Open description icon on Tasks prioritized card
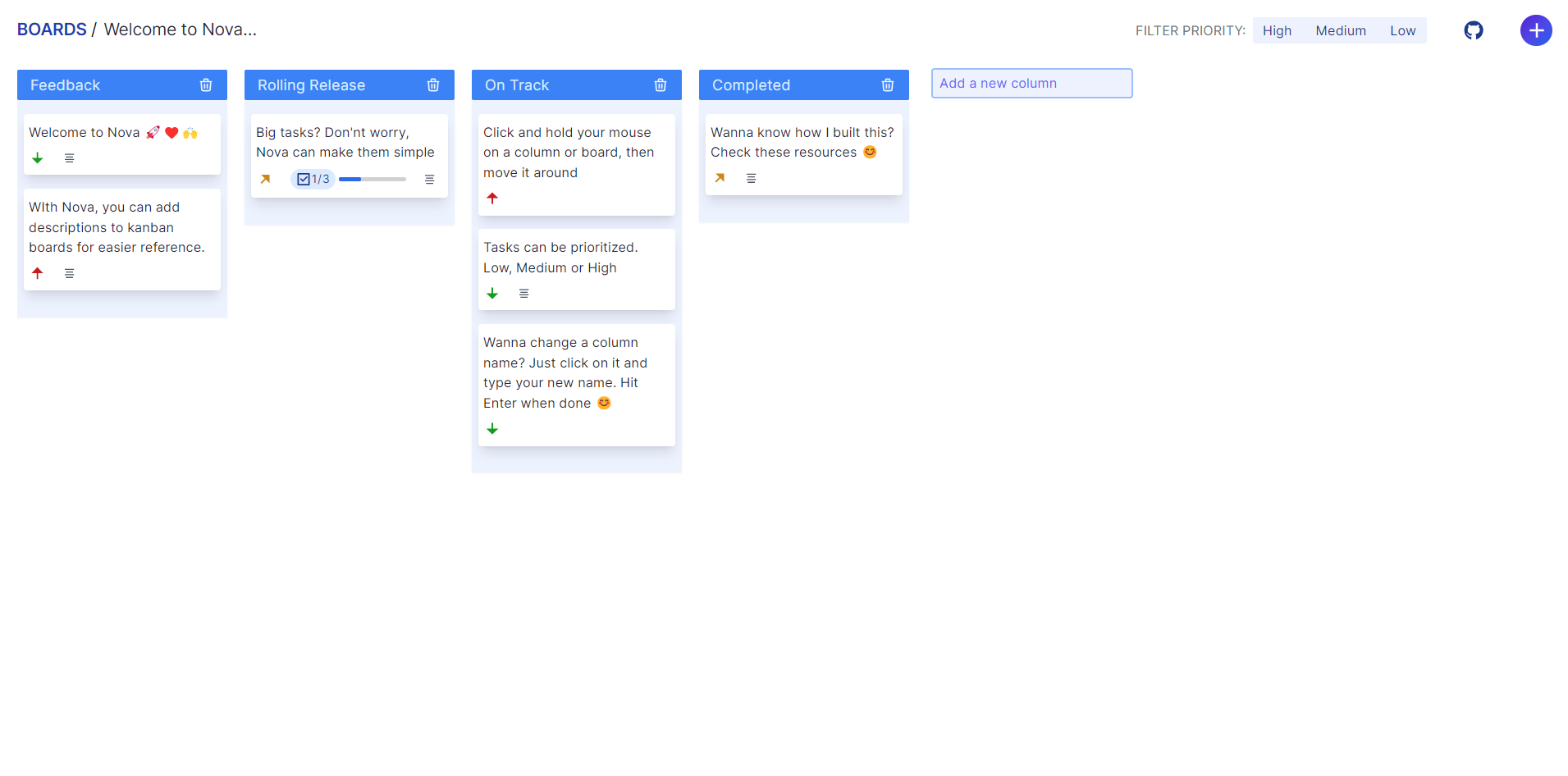Image resolution: width=1568 pixels, height=776 pixels. click(x=524, y=294)
